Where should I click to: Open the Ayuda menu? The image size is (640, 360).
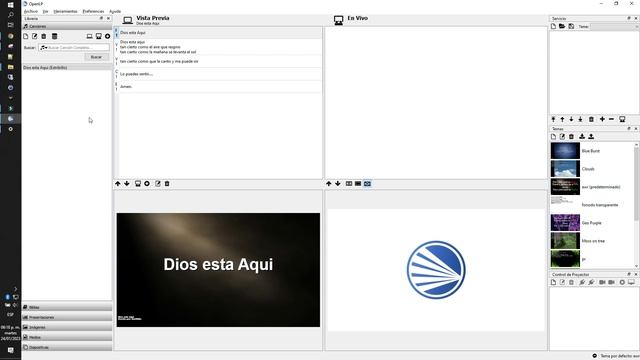[x=115, y=11]
